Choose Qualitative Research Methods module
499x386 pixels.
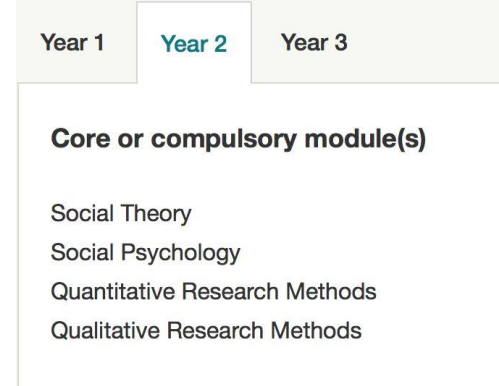pos(206,330)
